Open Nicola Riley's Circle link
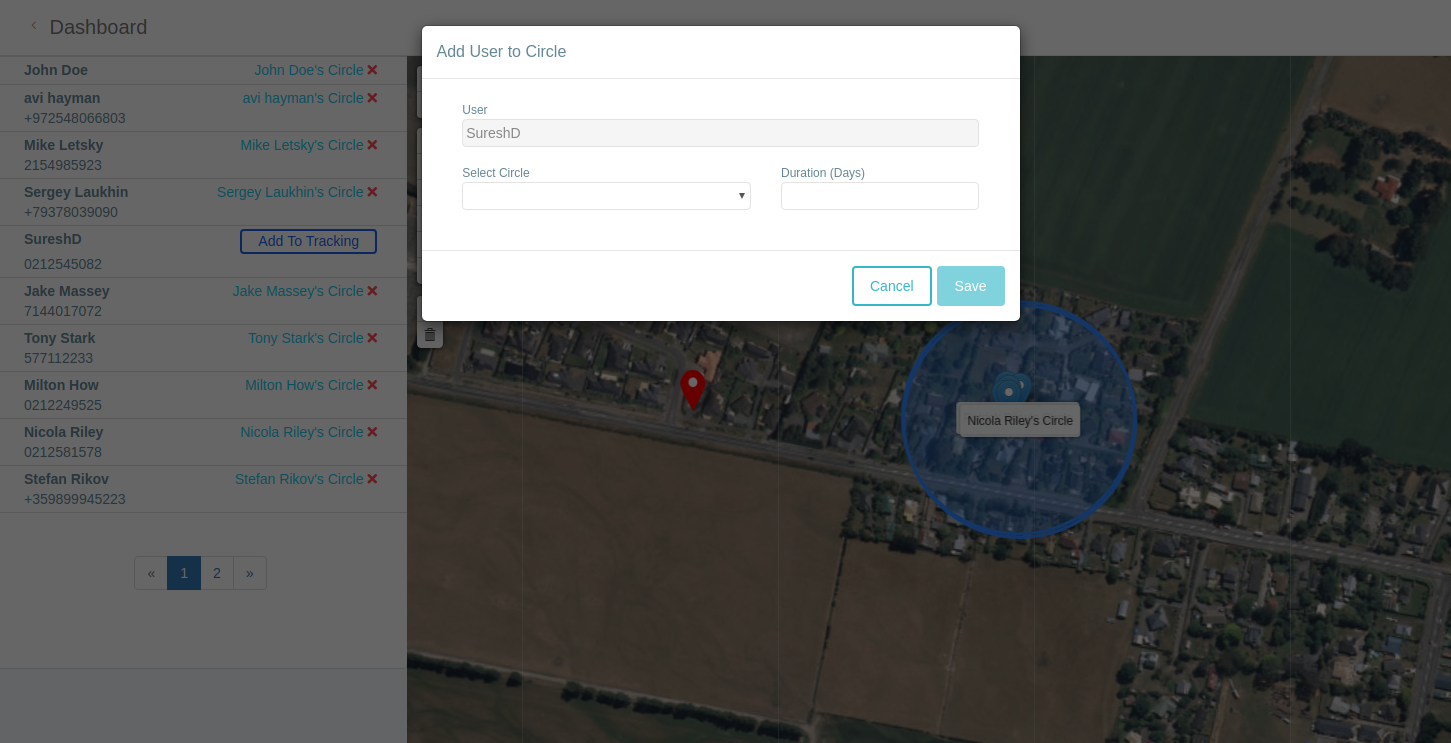The width and height of the screenshot is (1451, 743). [302, 432]
